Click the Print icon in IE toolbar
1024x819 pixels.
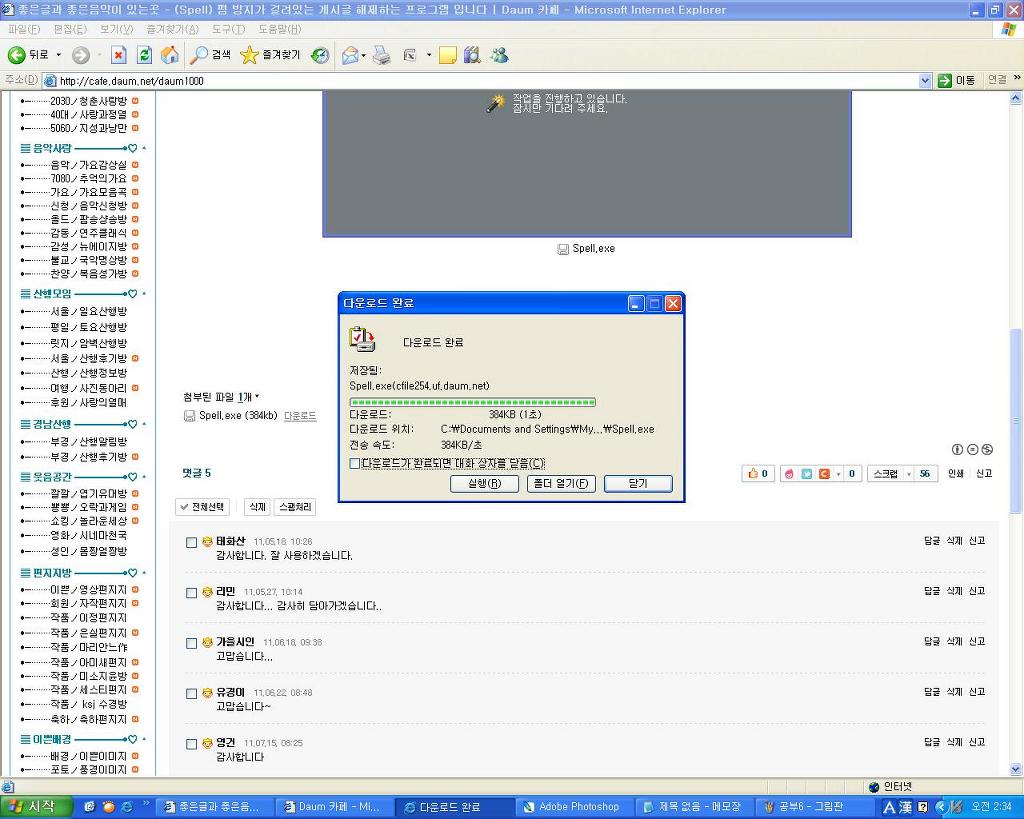[x=382, y=56]
